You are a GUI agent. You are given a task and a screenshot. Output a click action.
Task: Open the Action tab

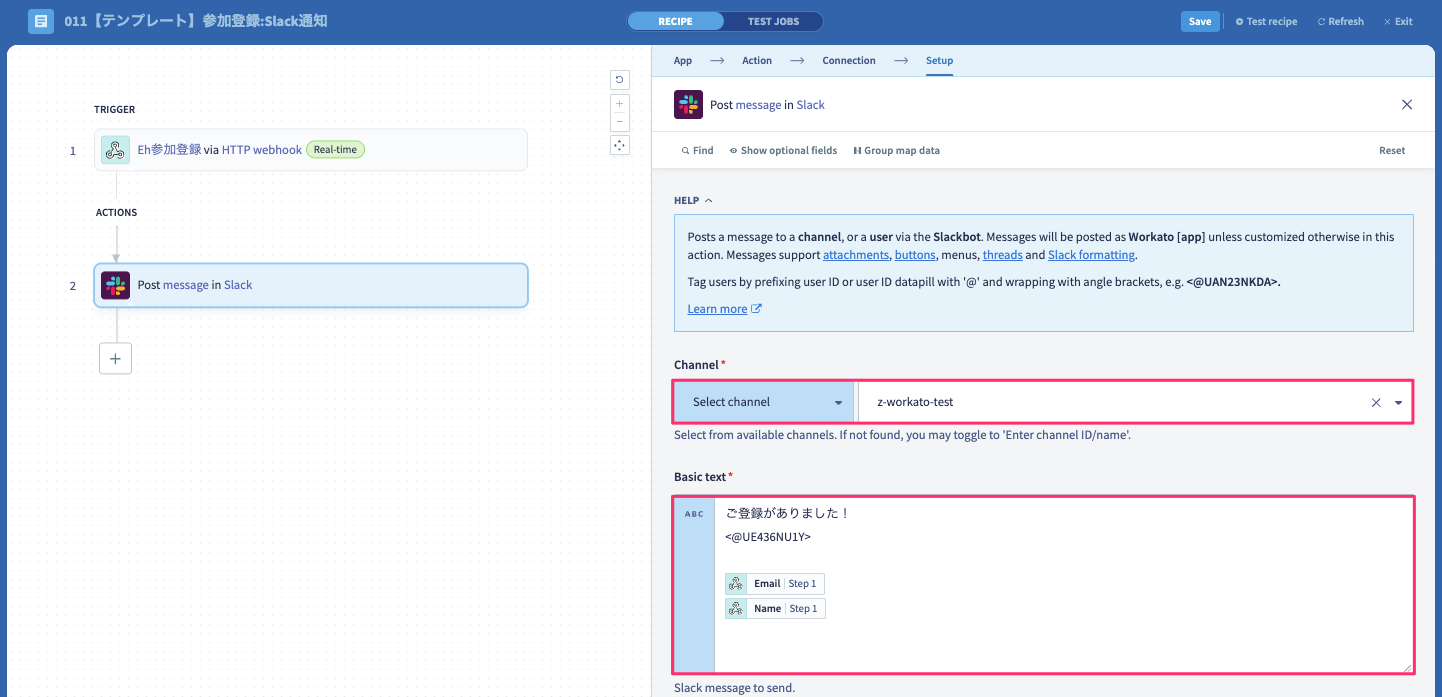[757, 61]
